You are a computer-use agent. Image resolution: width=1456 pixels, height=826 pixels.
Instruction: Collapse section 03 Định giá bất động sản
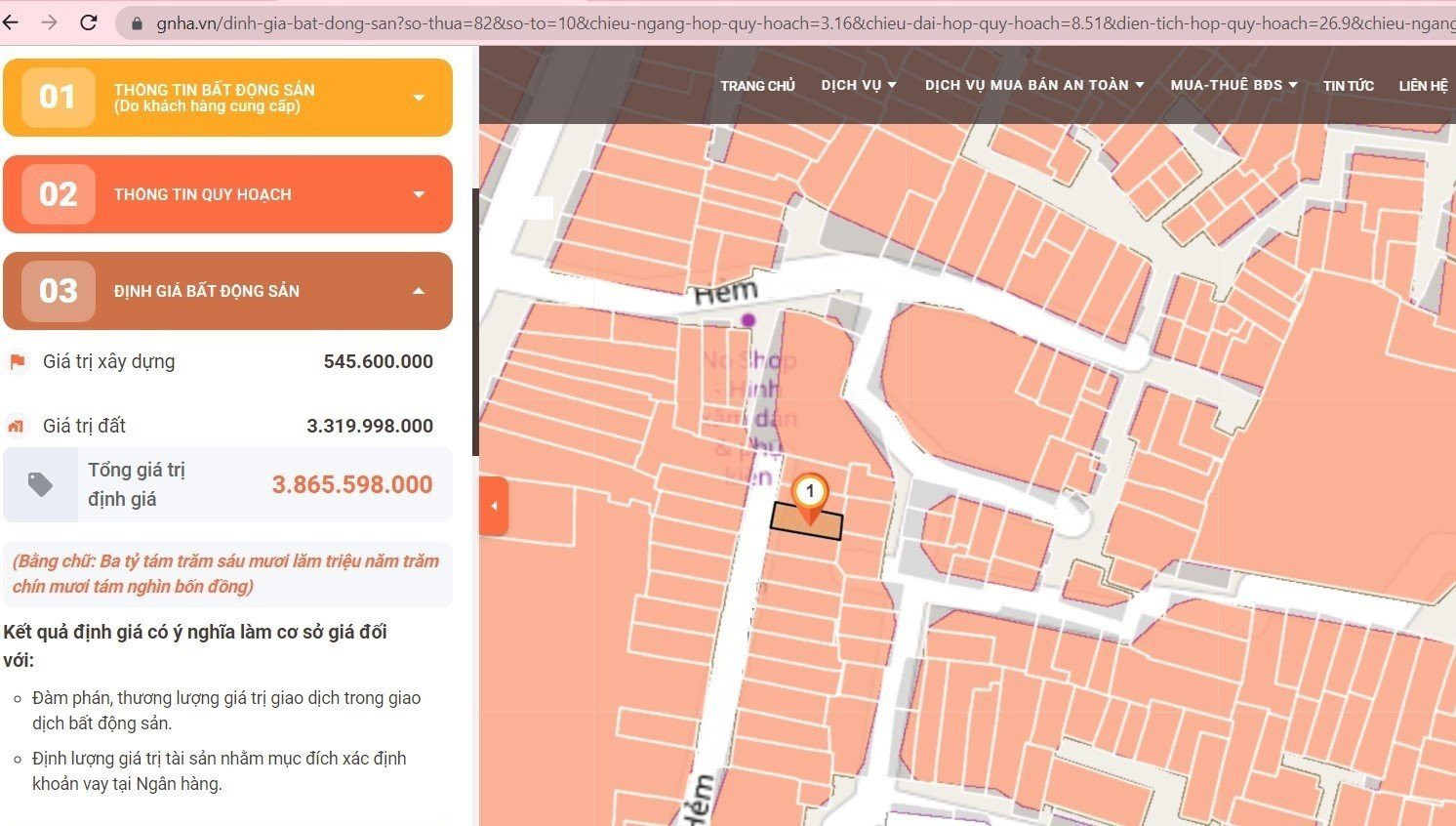pyautogui.click(x=227, y=291)
